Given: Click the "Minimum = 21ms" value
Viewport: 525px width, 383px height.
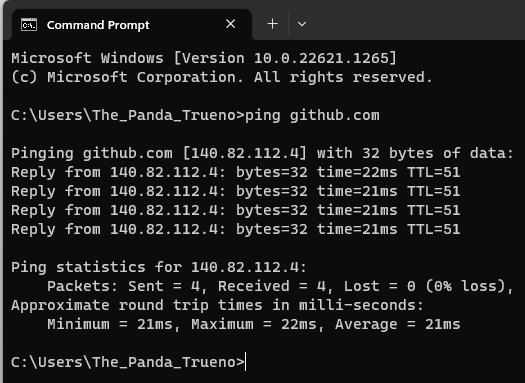Looking at the screenshot, I should (x=110, y=324).
